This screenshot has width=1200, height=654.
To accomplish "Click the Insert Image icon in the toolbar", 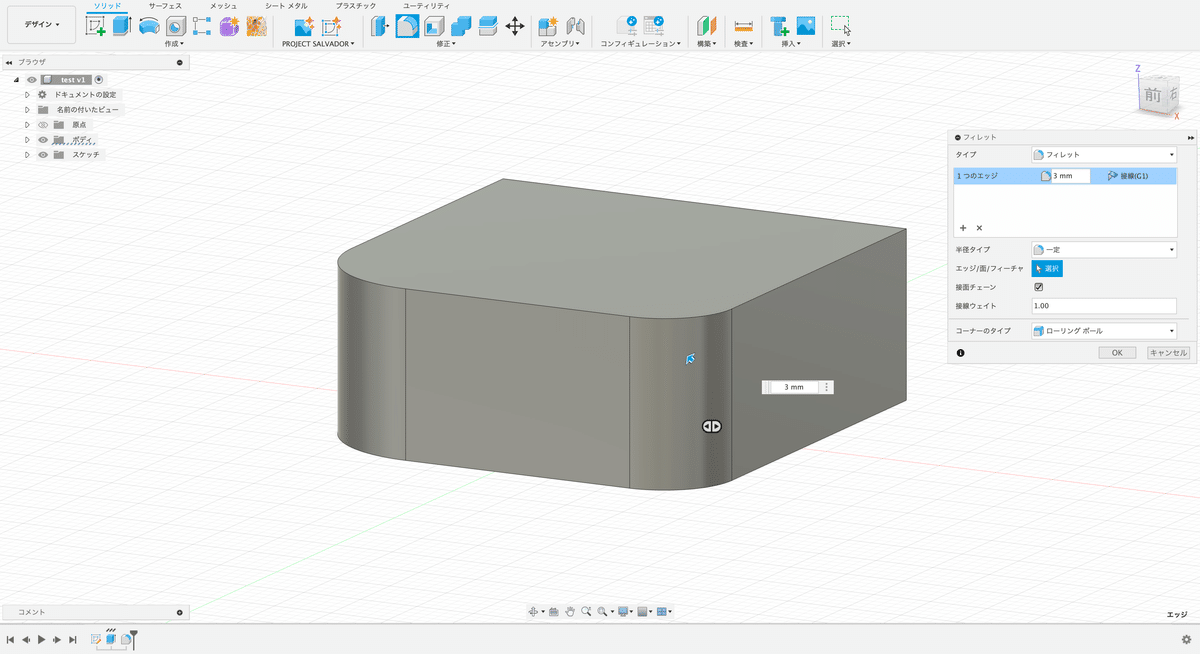I will click(805, 27).
